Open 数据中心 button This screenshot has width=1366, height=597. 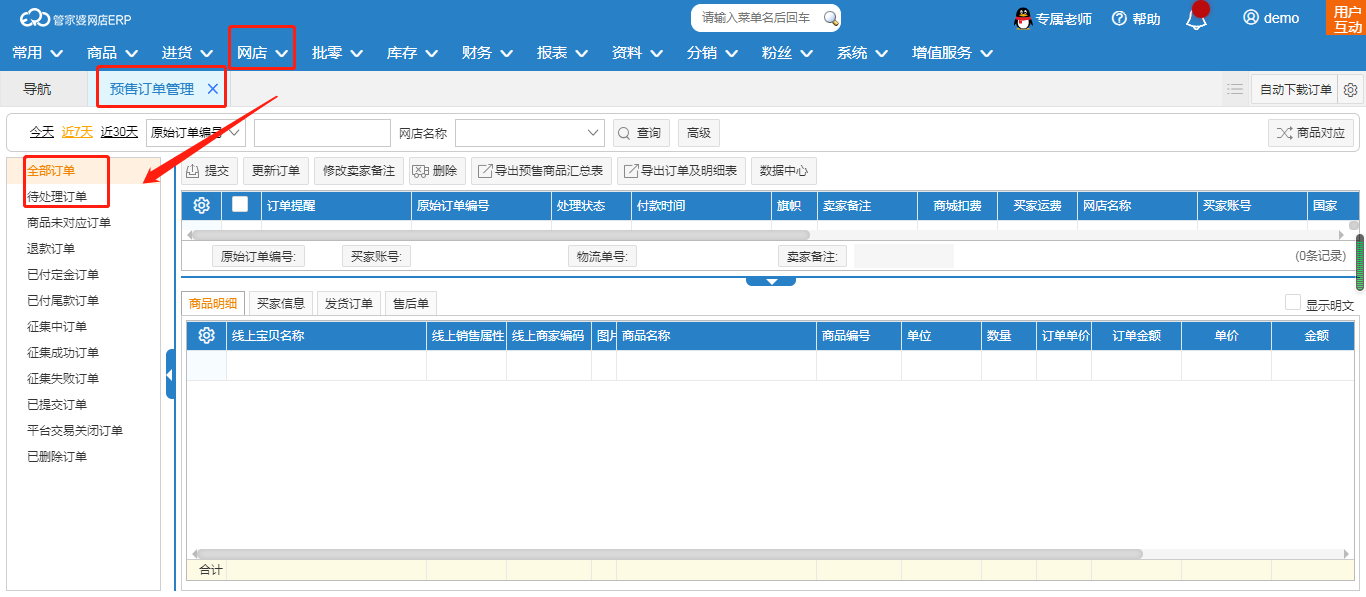click(784, 171)
